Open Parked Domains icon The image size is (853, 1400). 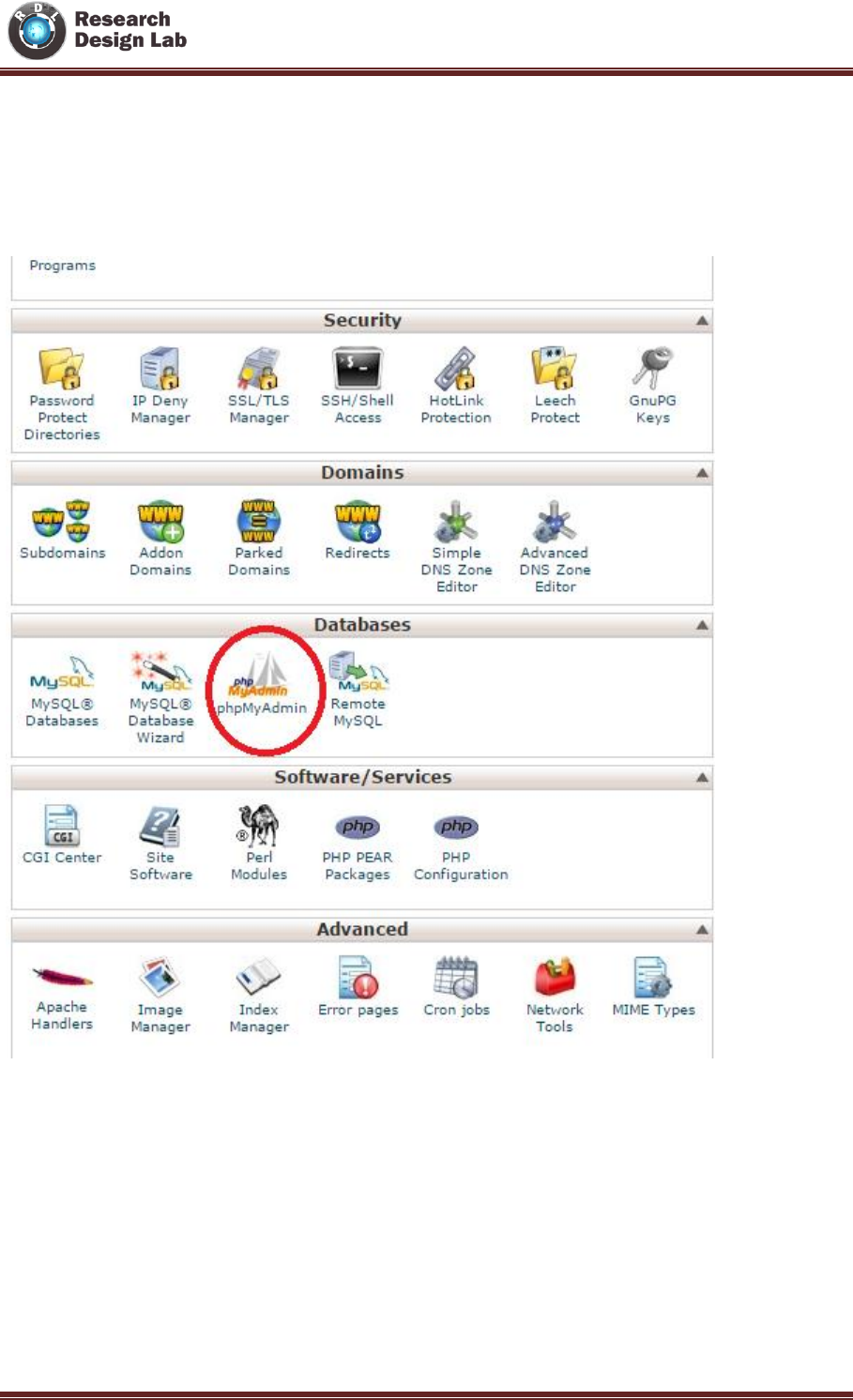[x=259, y=521]
